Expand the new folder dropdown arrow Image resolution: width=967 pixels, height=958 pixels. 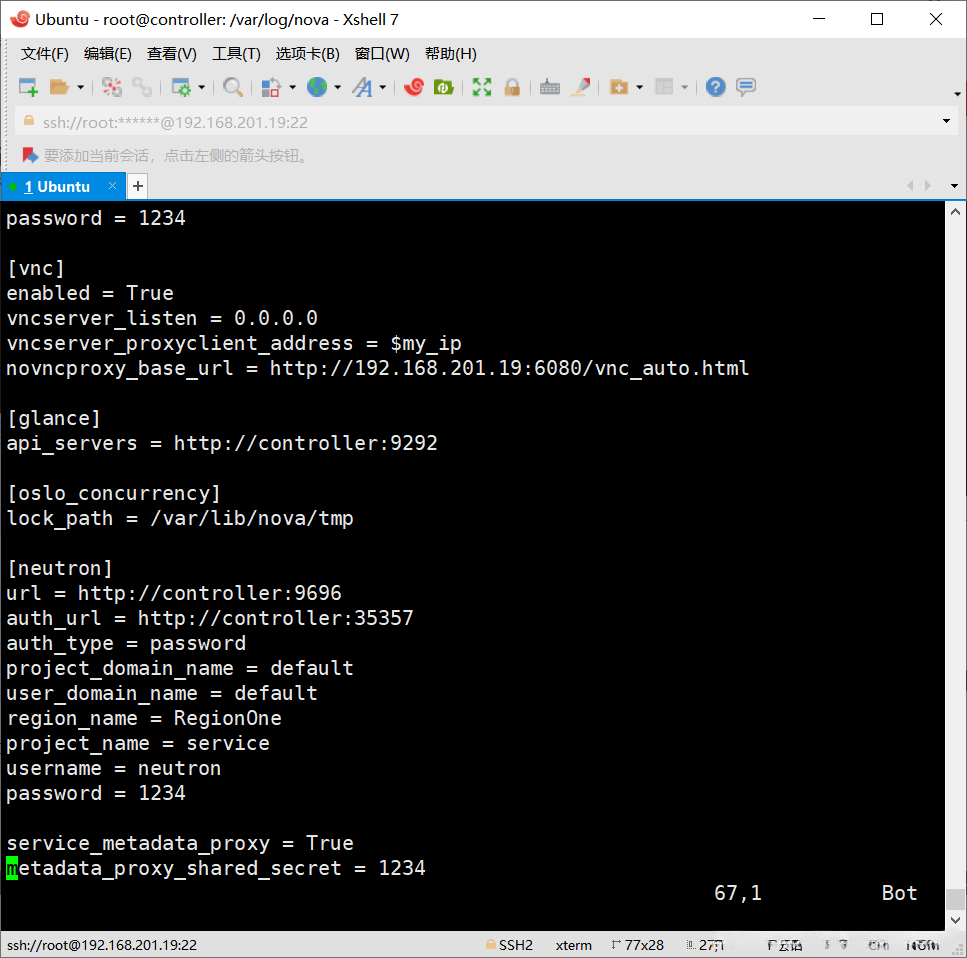(x=640, y=88)
